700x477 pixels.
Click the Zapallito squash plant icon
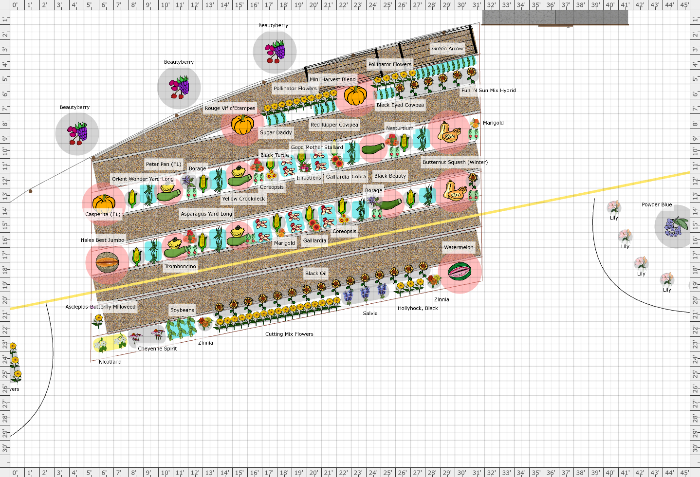pos(105,200)
